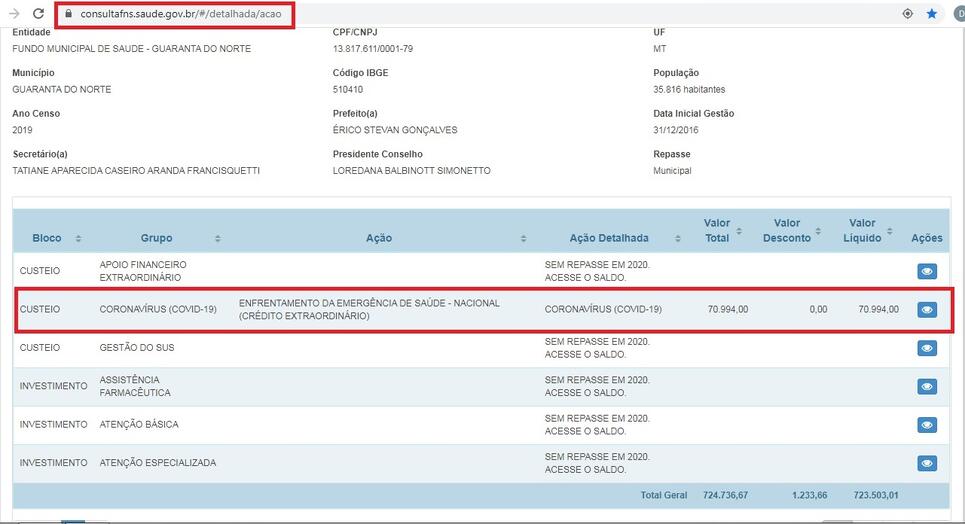Sort the table by the Ação Detalhada column
The height and width of the screenshot is (524, 965).
pyautogui.click(x=678, y=238)
